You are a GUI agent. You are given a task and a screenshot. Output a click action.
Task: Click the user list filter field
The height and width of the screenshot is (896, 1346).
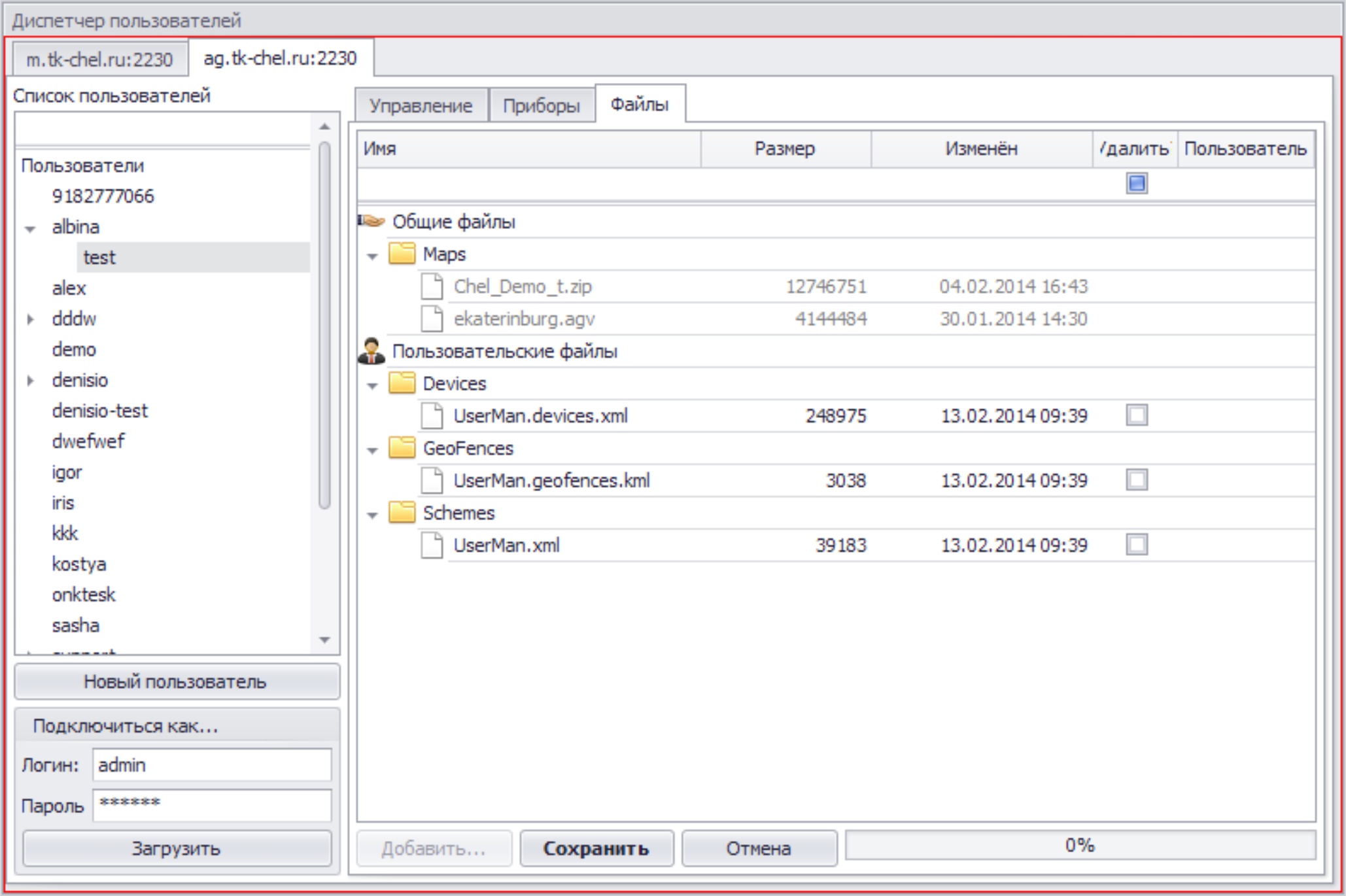[164, 129]
